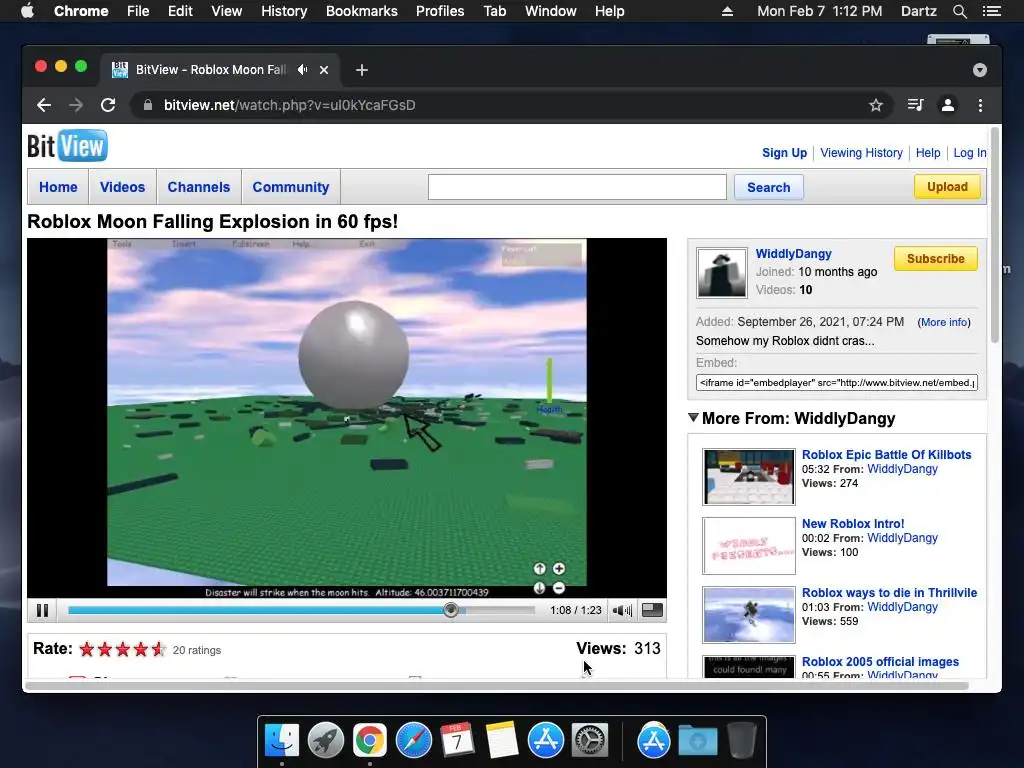This screenshot has width=1024, height=768.
Task: Open the Chrome profile avatar icon
Action: [948, 105]
